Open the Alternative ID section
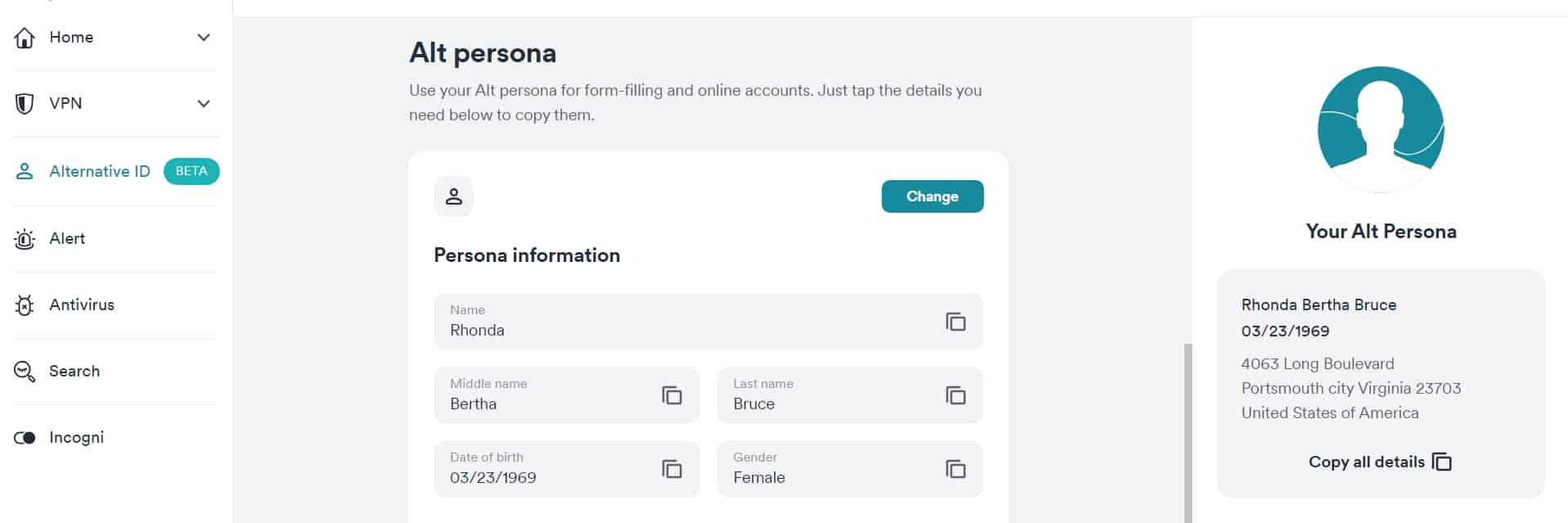 click(x=100, y=171)
